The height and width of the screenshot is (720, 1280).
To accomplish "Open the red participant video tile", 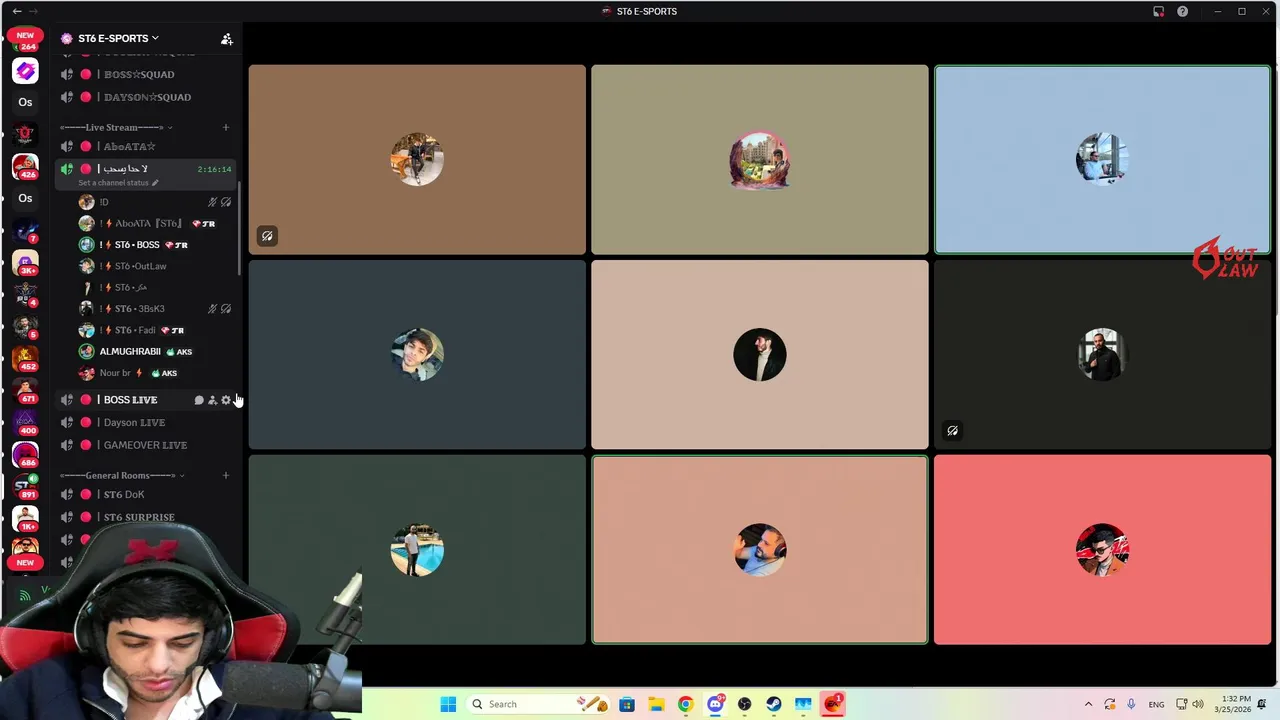I will click(1102, 549).
